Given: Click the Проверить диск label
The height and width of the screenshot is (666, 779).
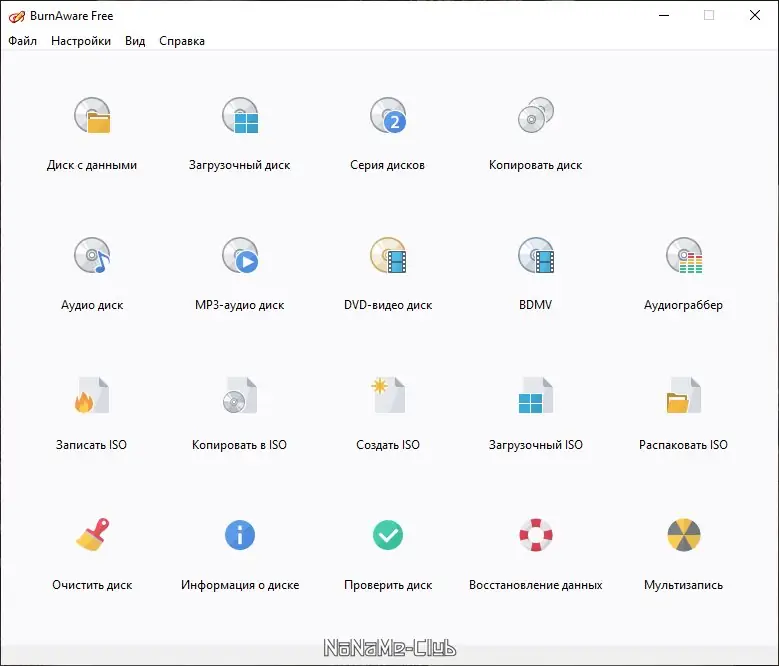Looking at the screenshot, I should pyautogui.click(x=388, y=585).
